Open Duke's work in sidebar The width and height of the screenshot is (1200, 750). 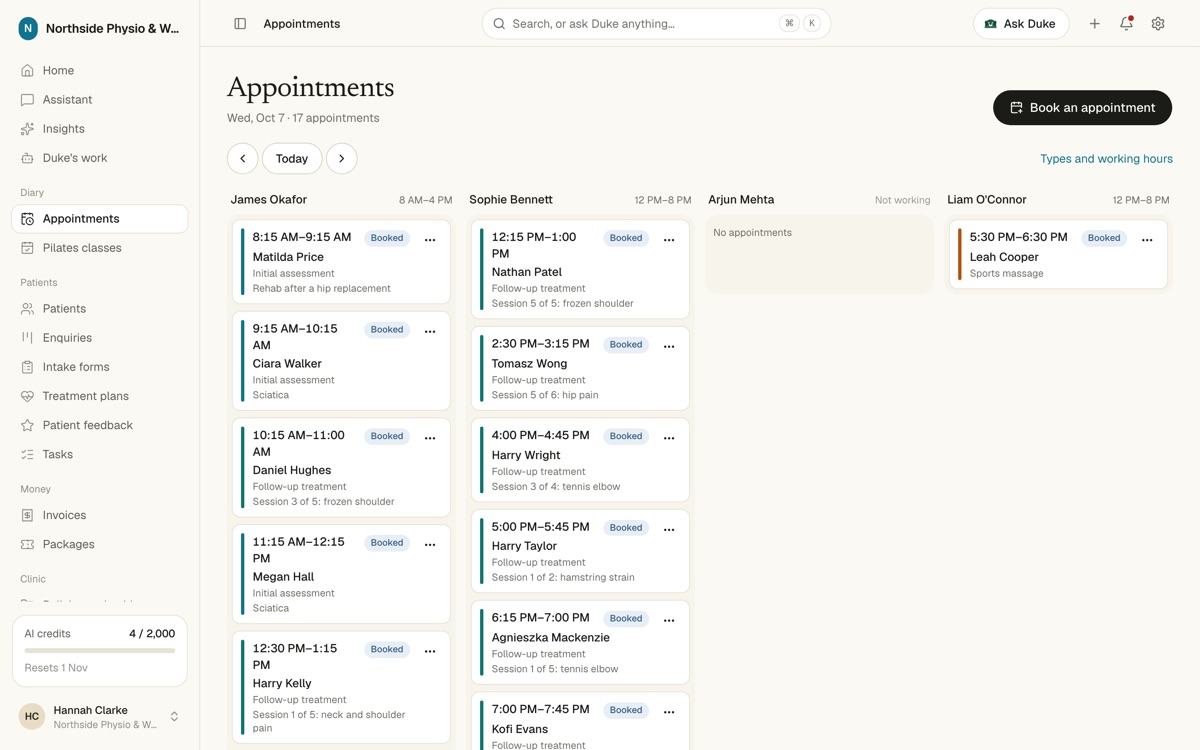pos(99,158)
